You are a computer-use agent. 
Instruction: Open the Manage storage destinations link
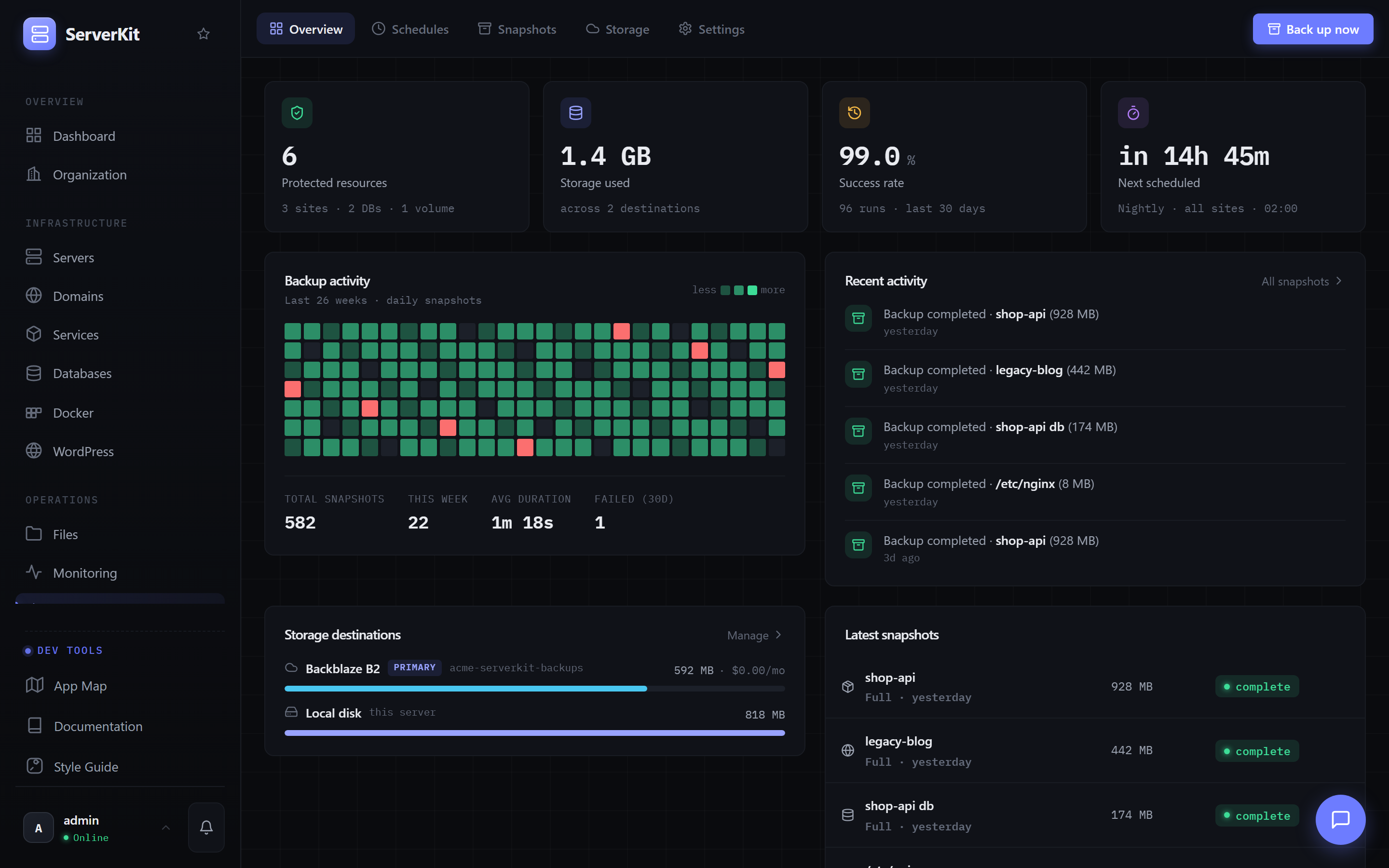pos(754,635)
